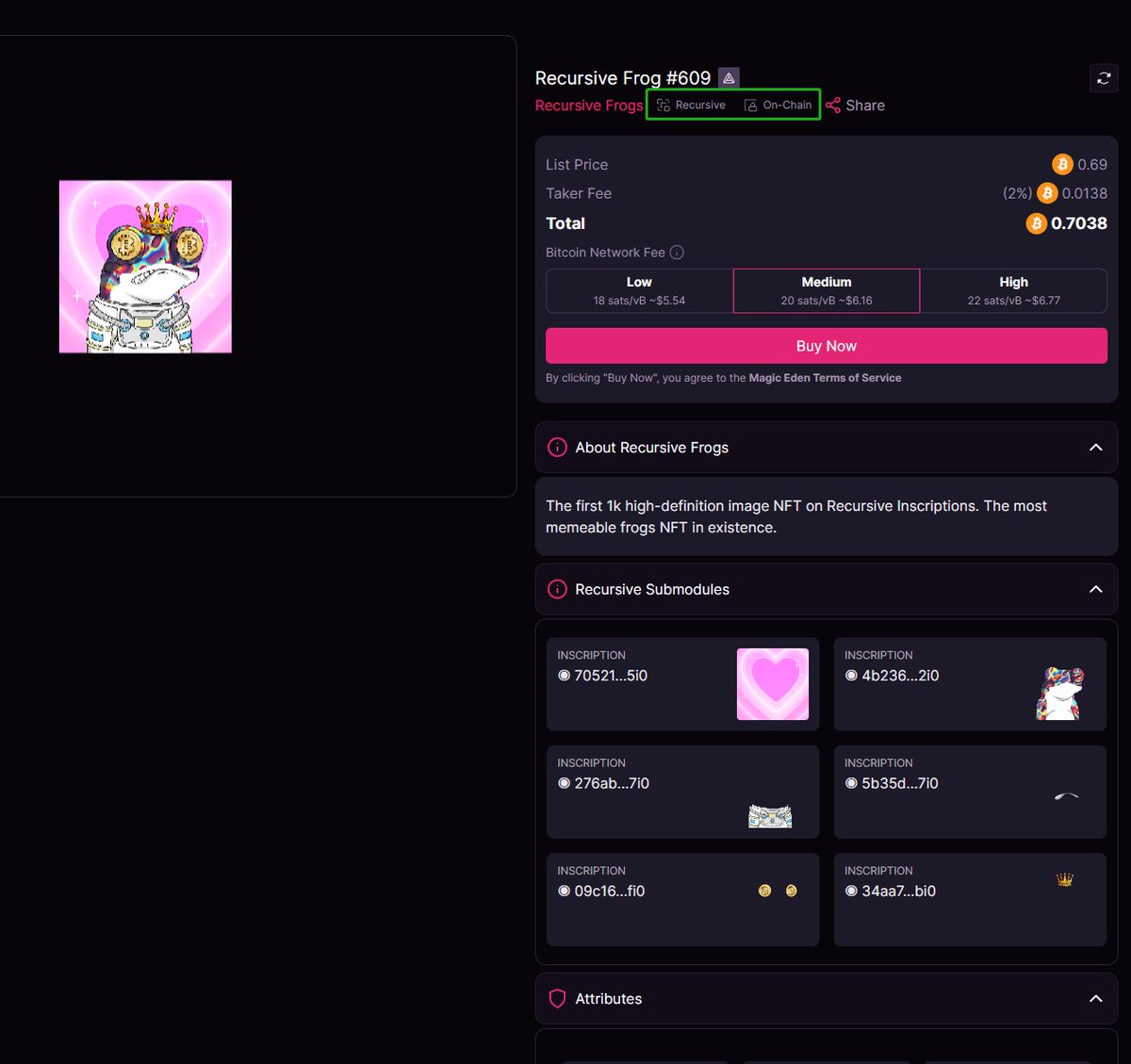The image size is (1131, 1064).
Task: Click the Bitcoin icon beside Total 0.7038
Action: (1036, 223)
